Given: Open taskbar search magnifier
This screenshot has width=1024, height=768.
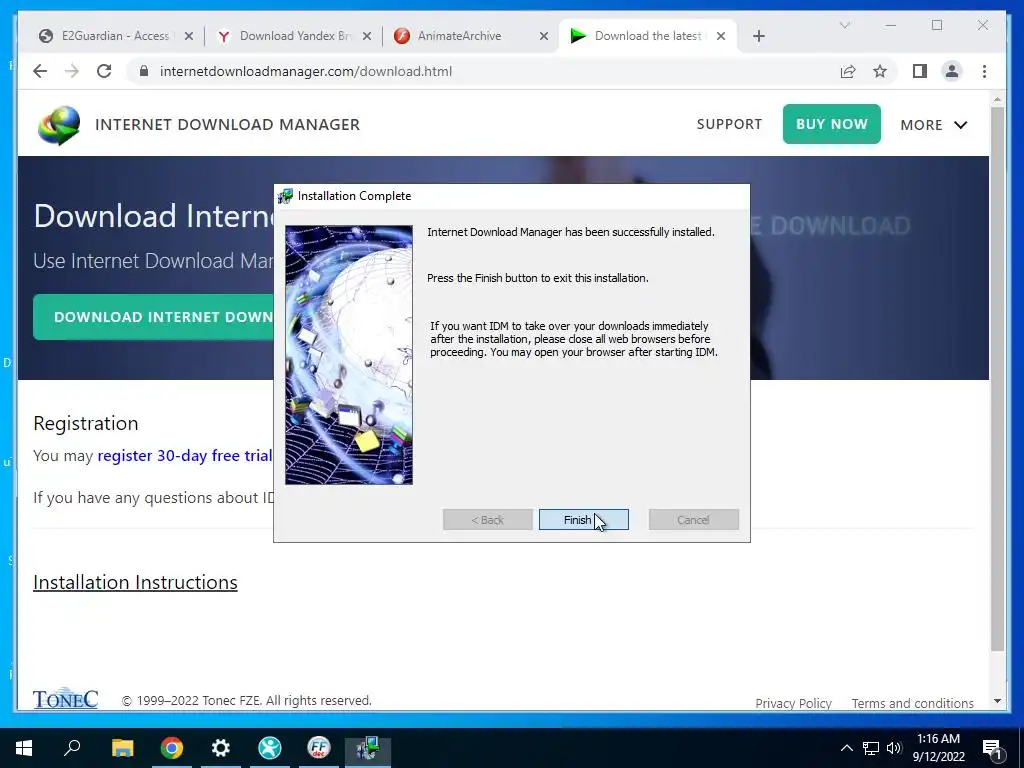Looking at the screenshot, I should tap(72, 748).
